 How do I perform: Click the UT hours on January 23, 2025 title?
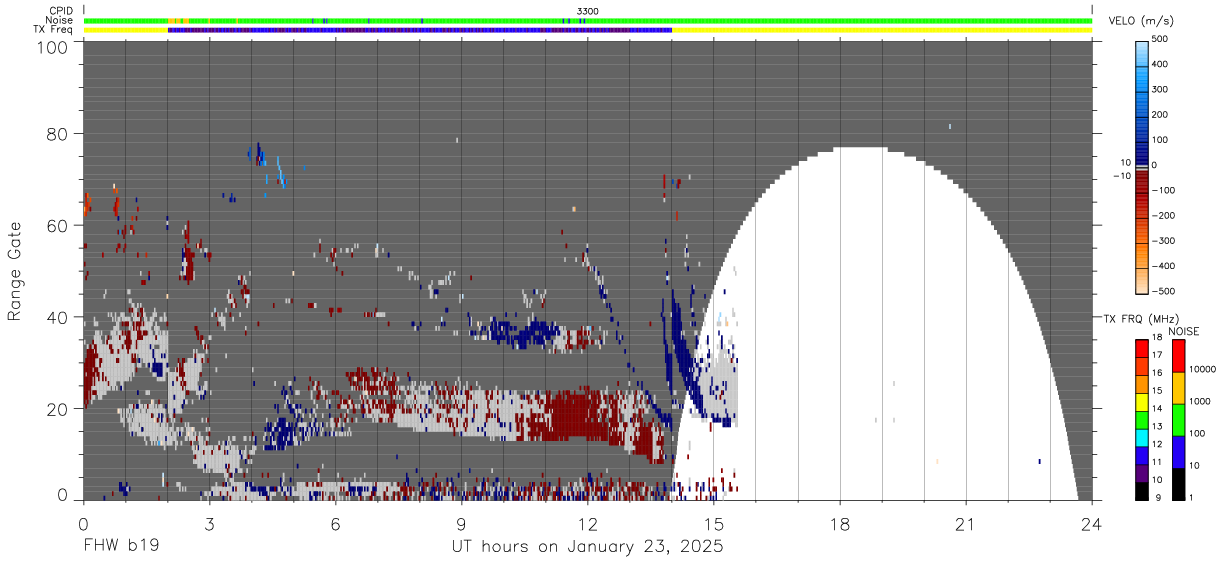tap(587, 547)
